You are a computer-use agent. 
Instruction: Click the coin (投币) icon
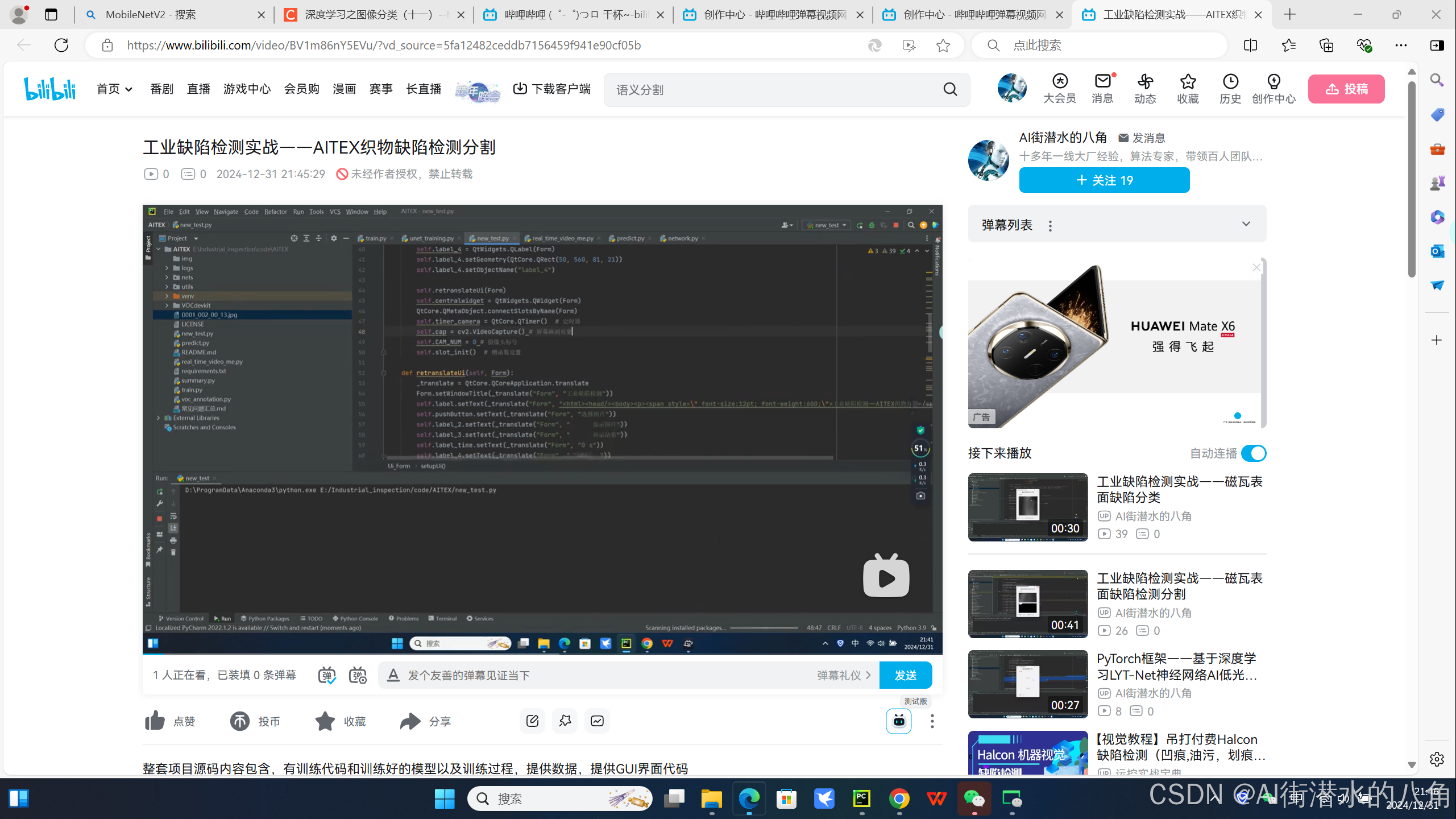pos(240,721)
